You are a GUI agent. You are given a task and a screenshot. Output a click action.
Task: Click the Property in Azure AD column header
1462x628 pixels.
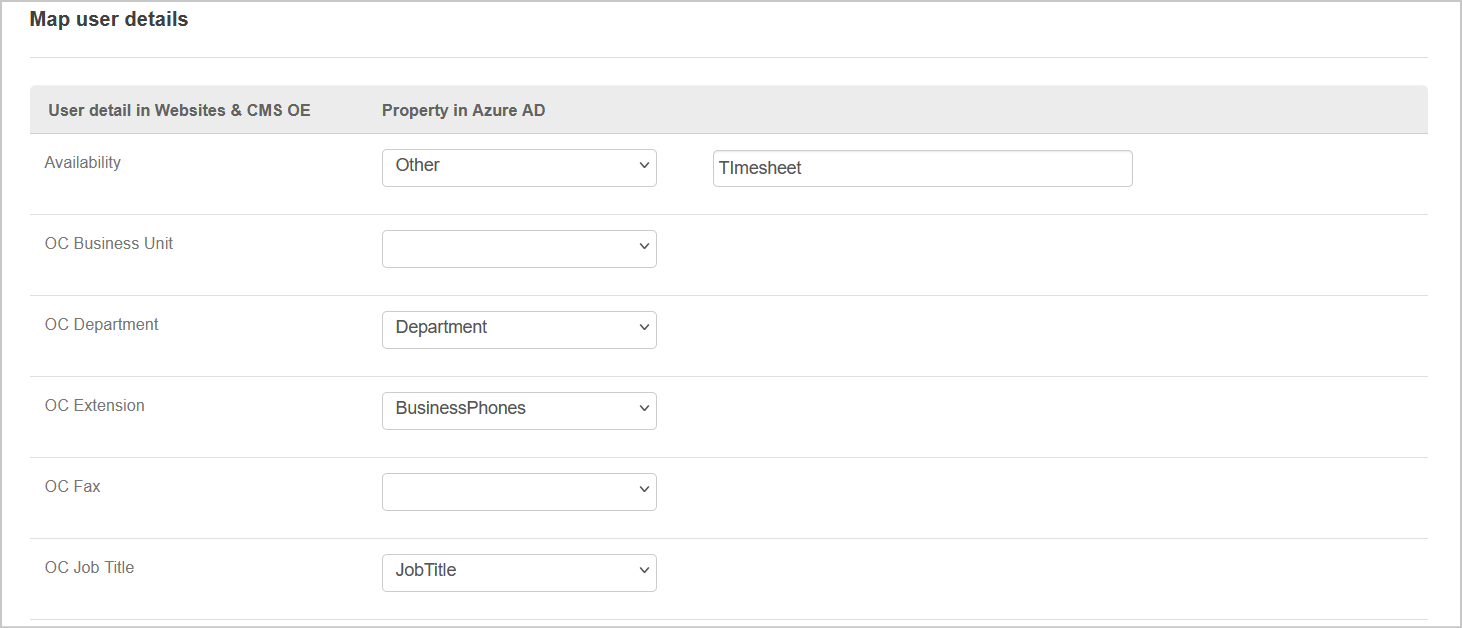[464, 110]
